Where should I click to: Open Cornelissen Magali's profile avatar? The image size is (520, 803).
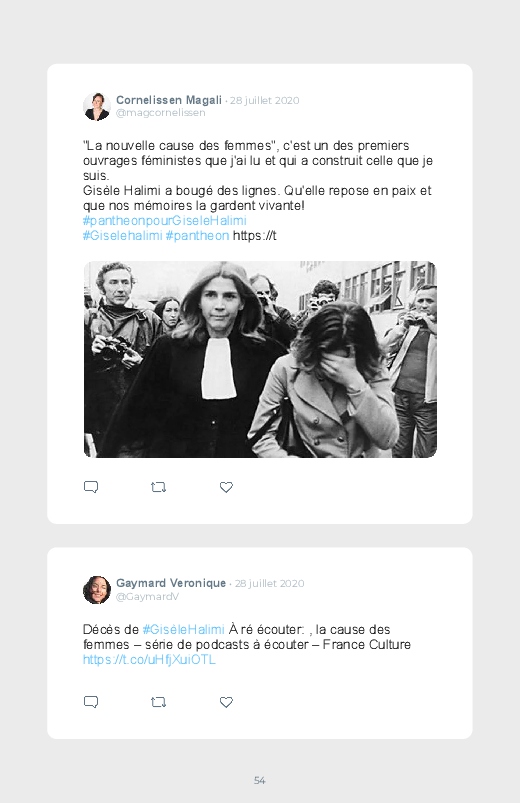tap(97, 107)
